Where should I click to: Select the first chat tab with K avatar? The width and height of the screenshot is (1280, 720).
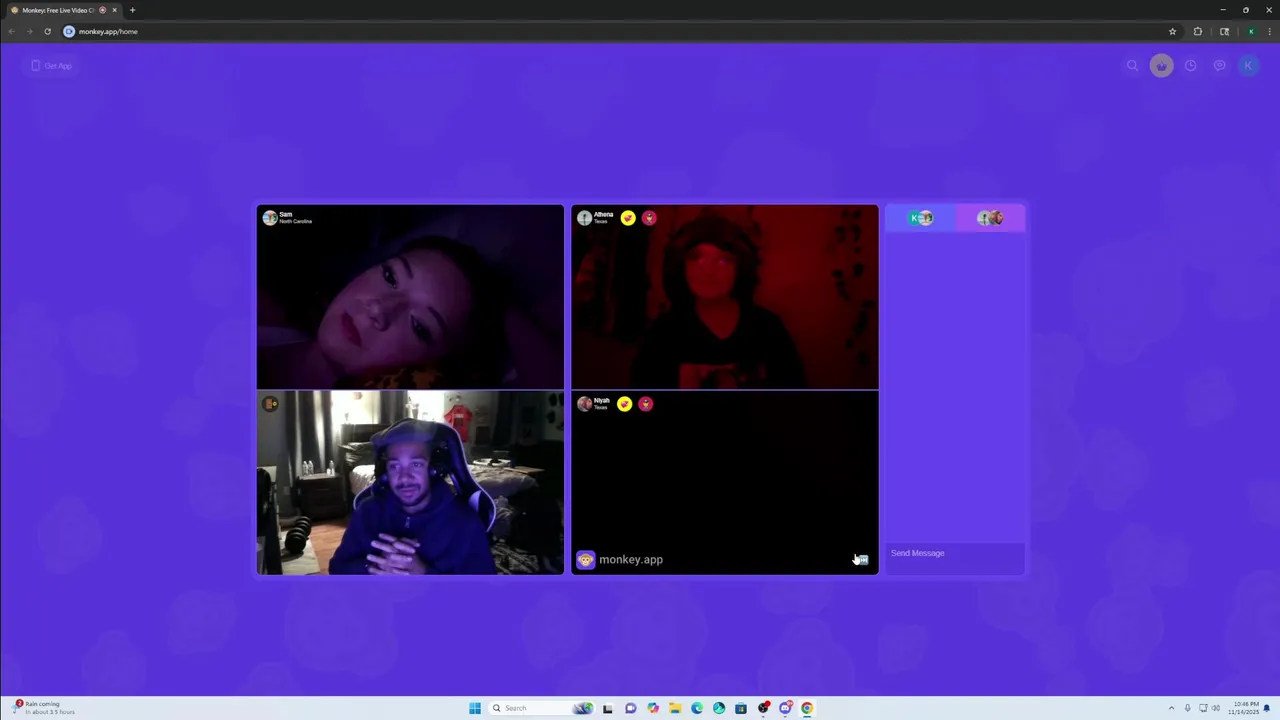pos(921,218)
